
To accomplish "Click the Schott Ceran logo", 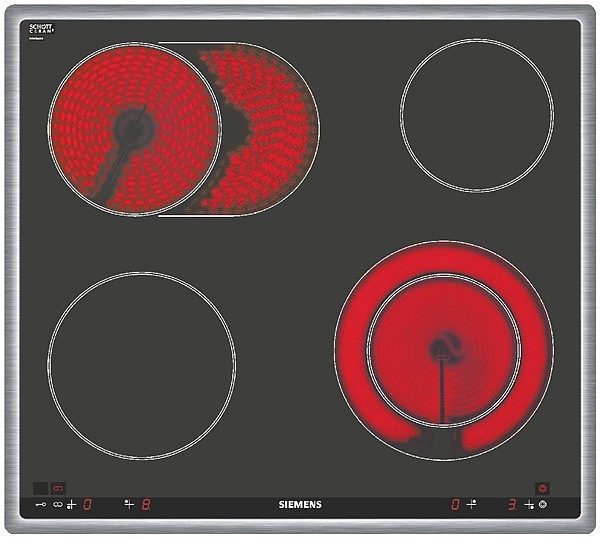I will coord(41,29).
